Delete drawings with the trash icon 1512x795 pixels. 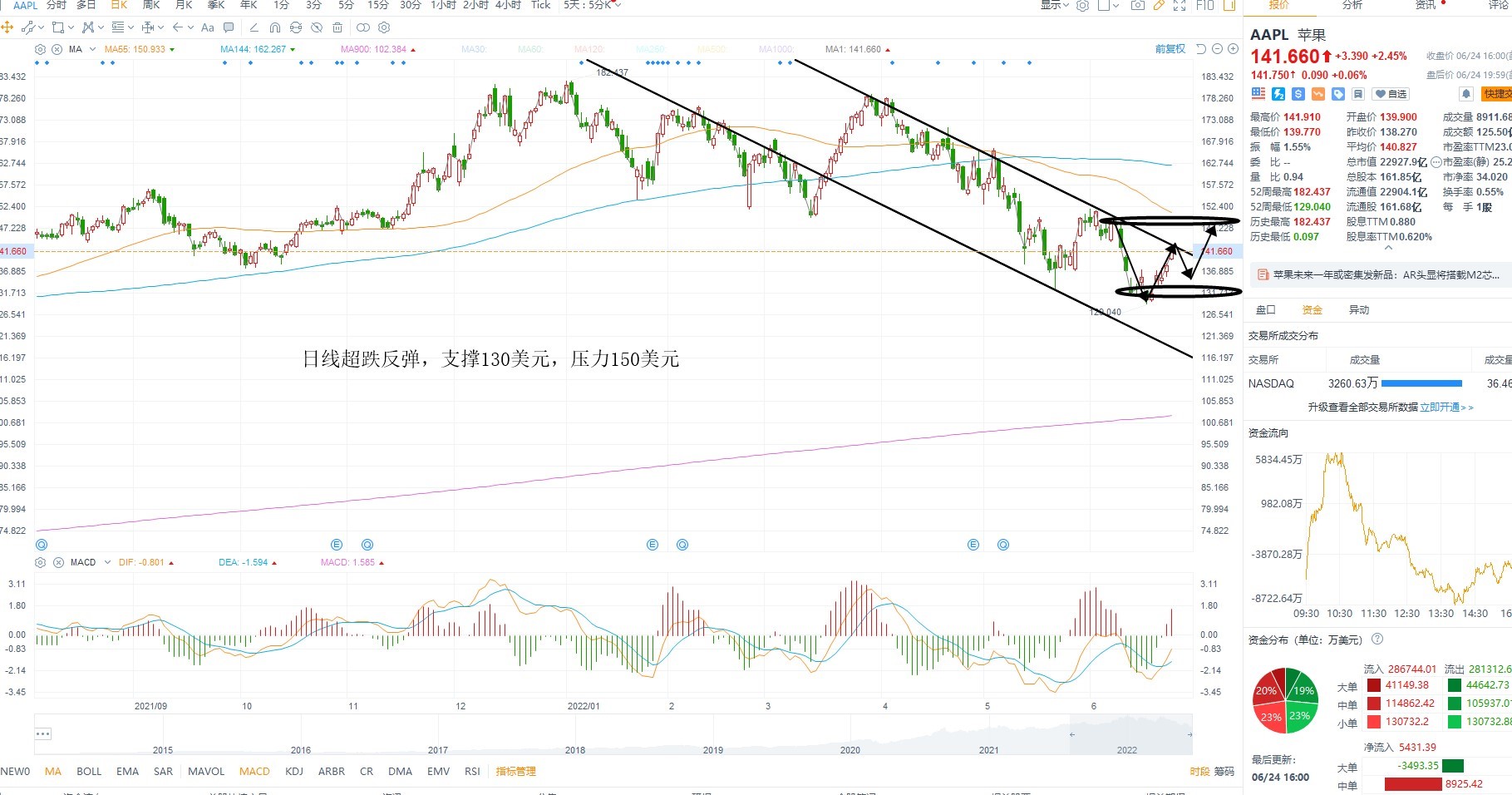click(337, 27)
